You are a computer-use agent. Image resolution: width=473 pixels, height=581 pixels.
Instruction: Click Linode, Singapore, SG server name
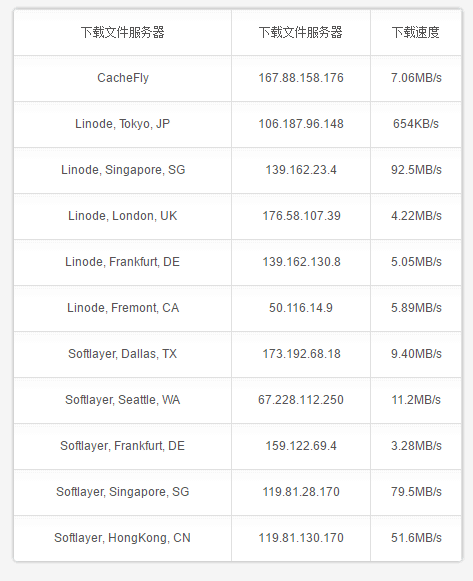point(123,170)
